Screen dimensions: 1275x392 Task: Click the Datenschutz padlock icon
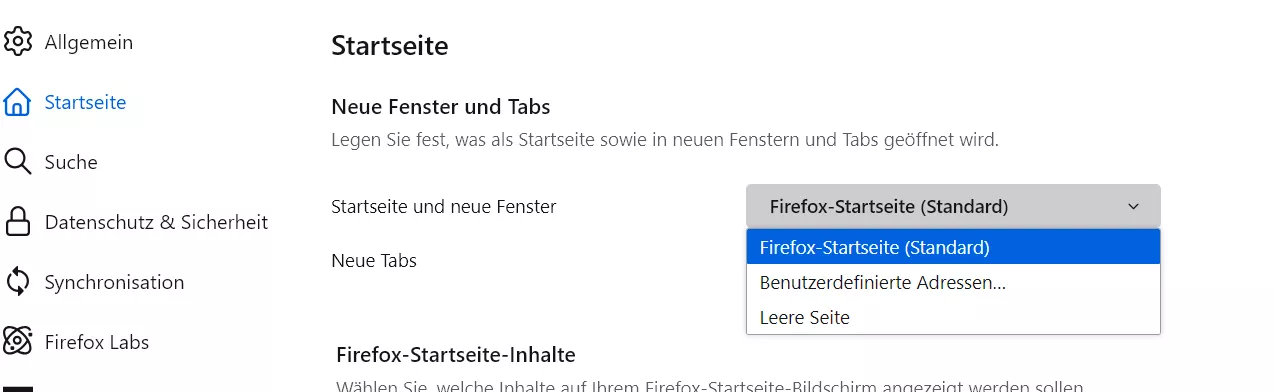tap(17, 222)
